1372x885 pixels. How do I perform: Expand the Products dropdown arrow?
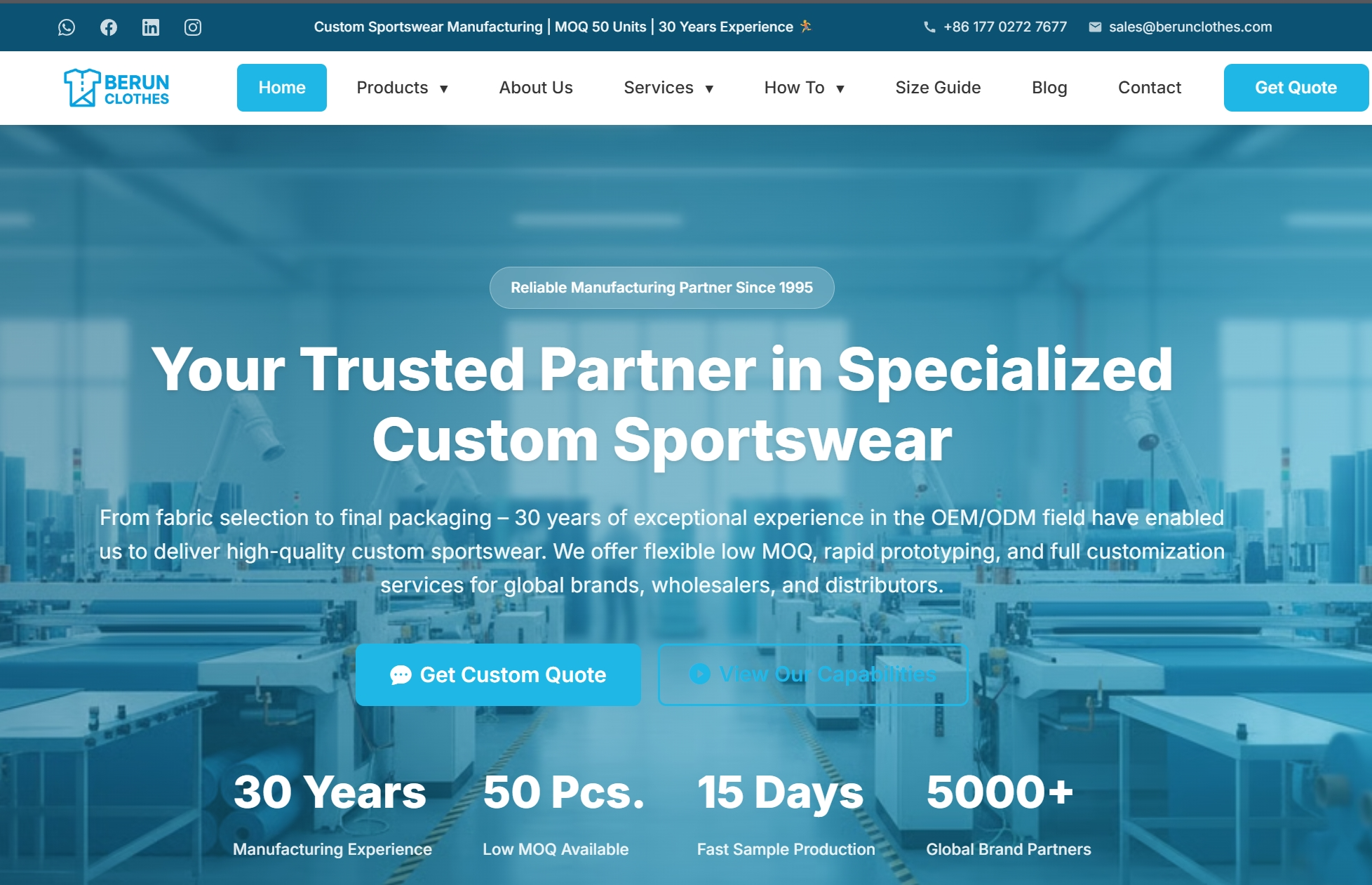(x=444, y=88)
